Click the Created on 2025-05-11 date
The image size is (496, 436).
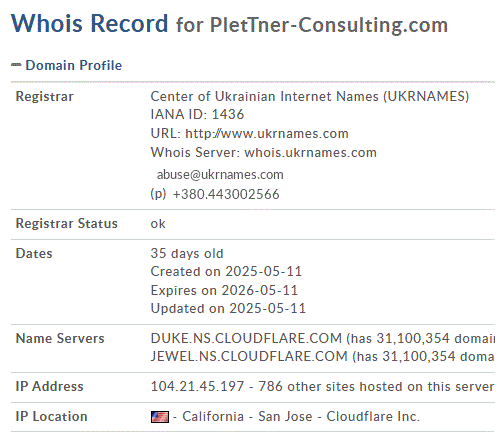pyautogui.click(x=226, y=272)
